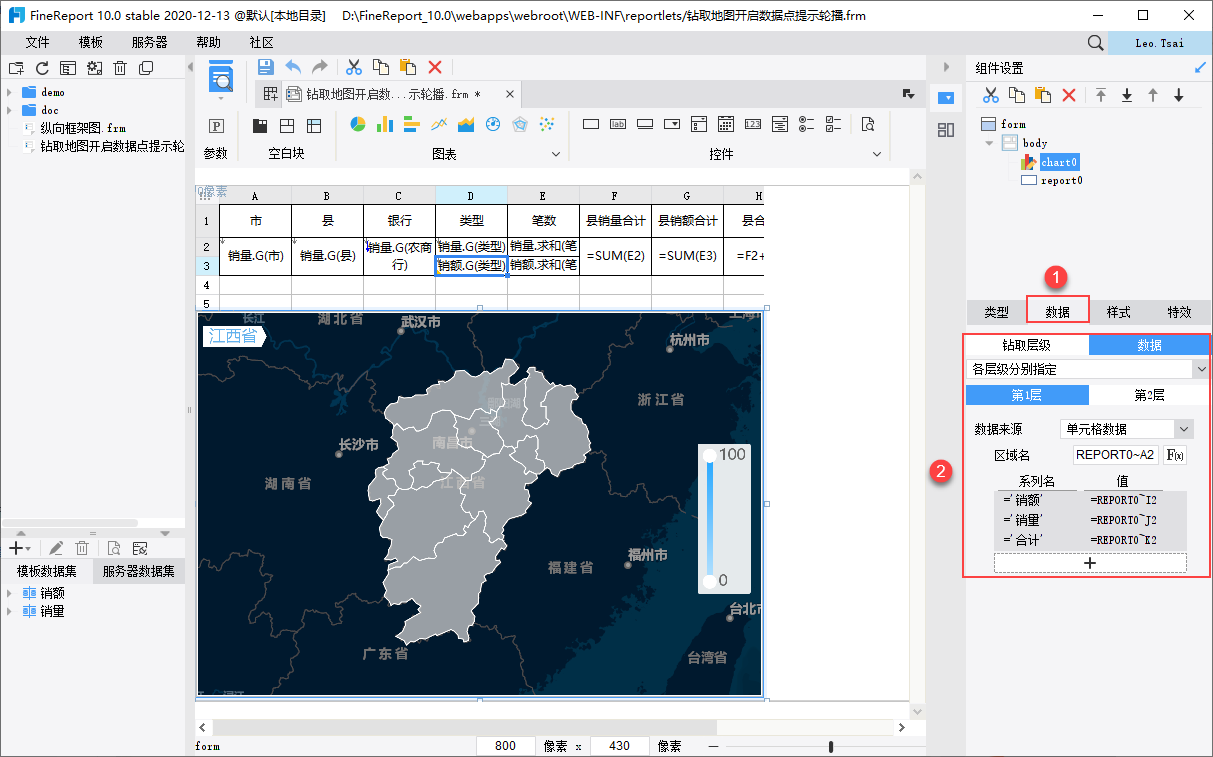Click the plus button to add series
The width and height of the screenshot is (1213, 757).
pos(1090,563)
